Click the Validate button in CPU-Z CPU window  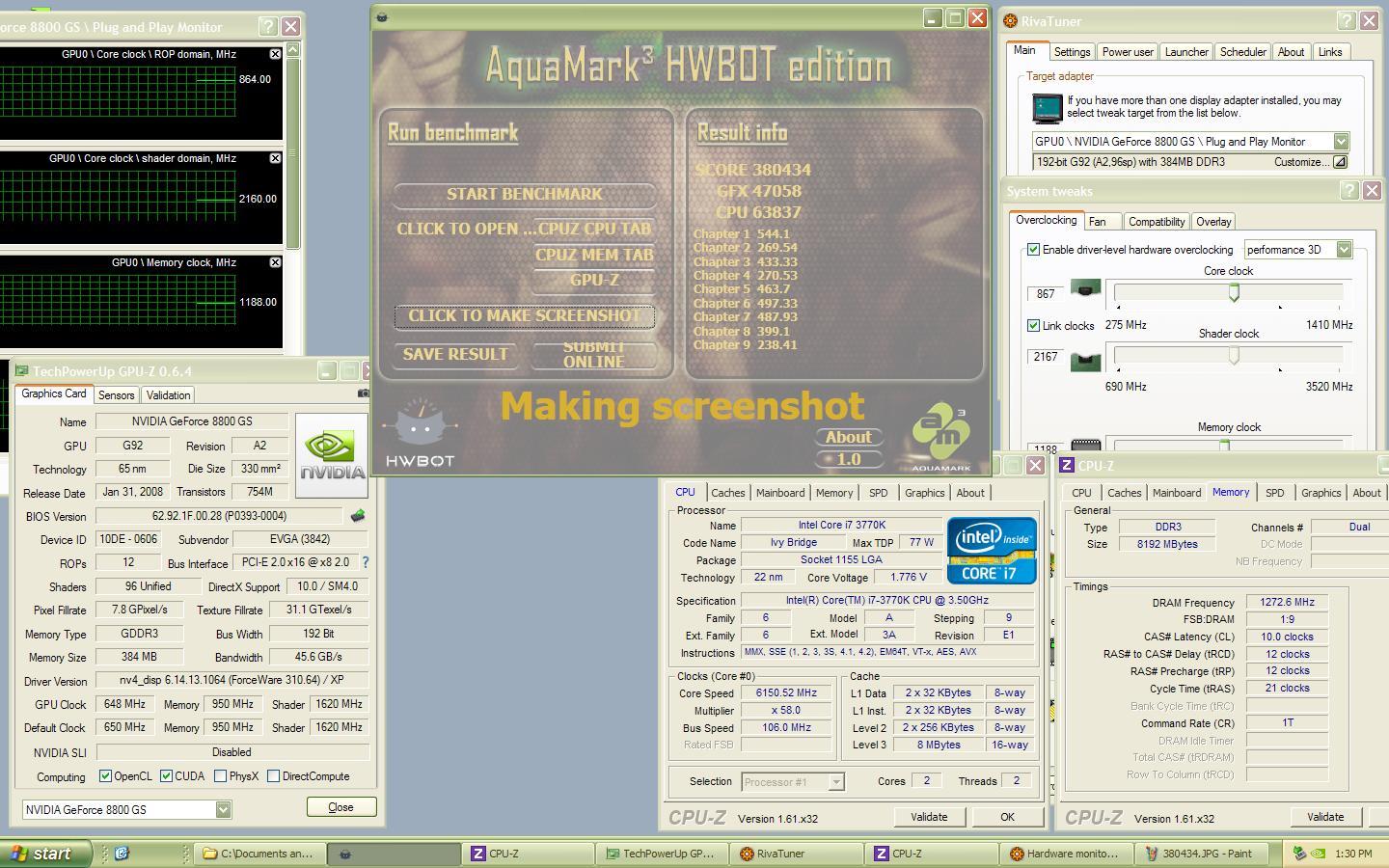pyautogui.click(x=929, y=817)
